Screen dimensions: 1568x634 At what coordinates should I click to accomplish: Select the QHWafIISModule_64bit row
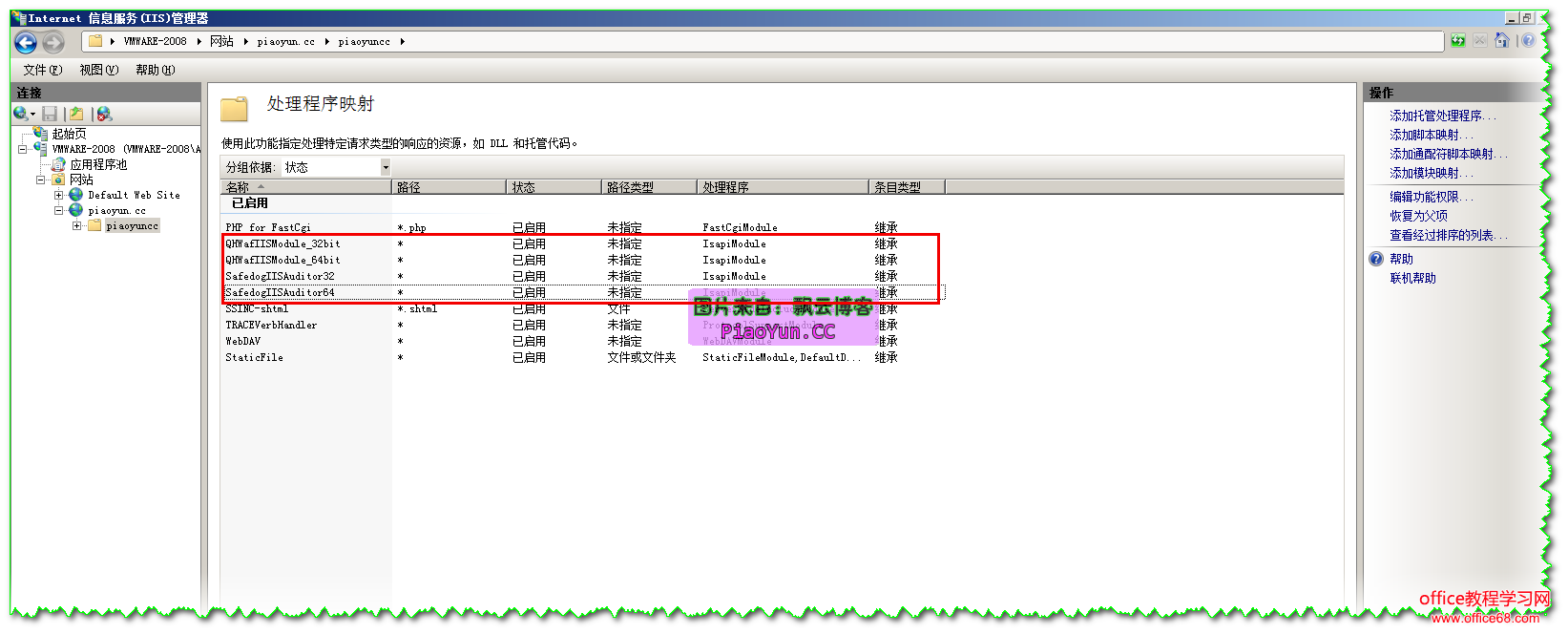[582, 260]
